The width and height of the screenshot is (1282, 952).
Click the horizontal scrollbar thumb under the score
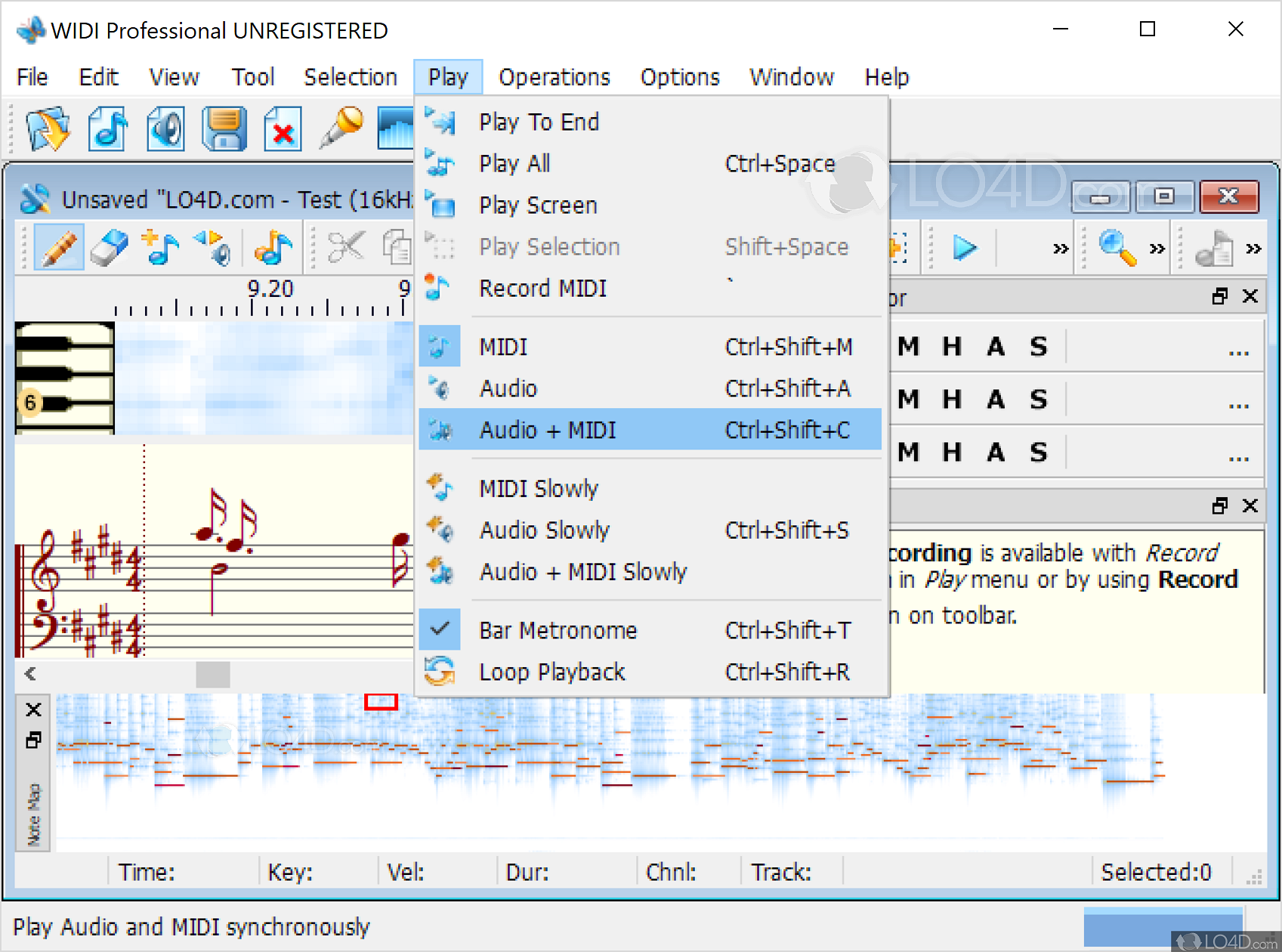213,674
